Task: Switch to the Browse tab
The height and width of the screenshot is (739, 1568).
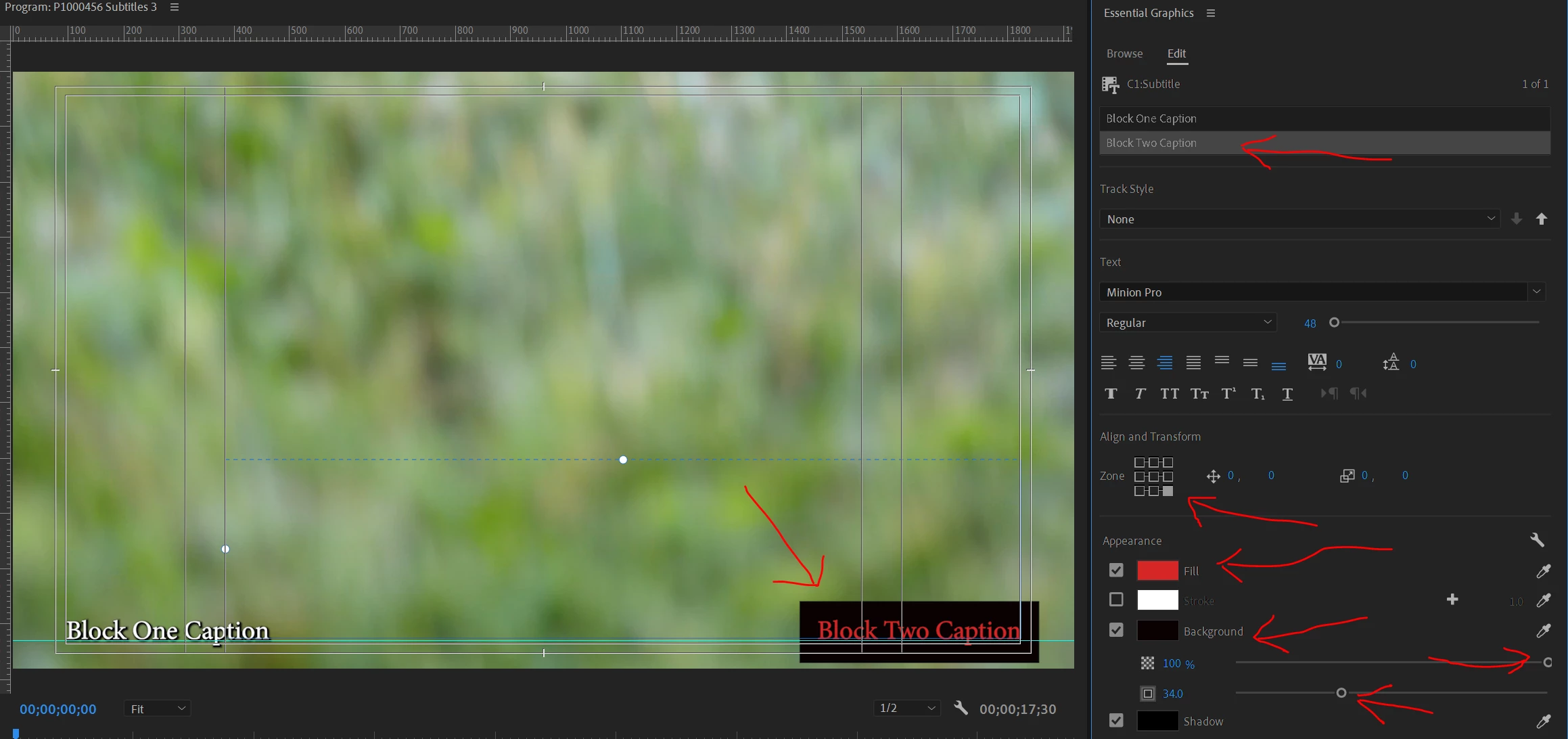Action: pyautogui.click(x=1124, y=53)
